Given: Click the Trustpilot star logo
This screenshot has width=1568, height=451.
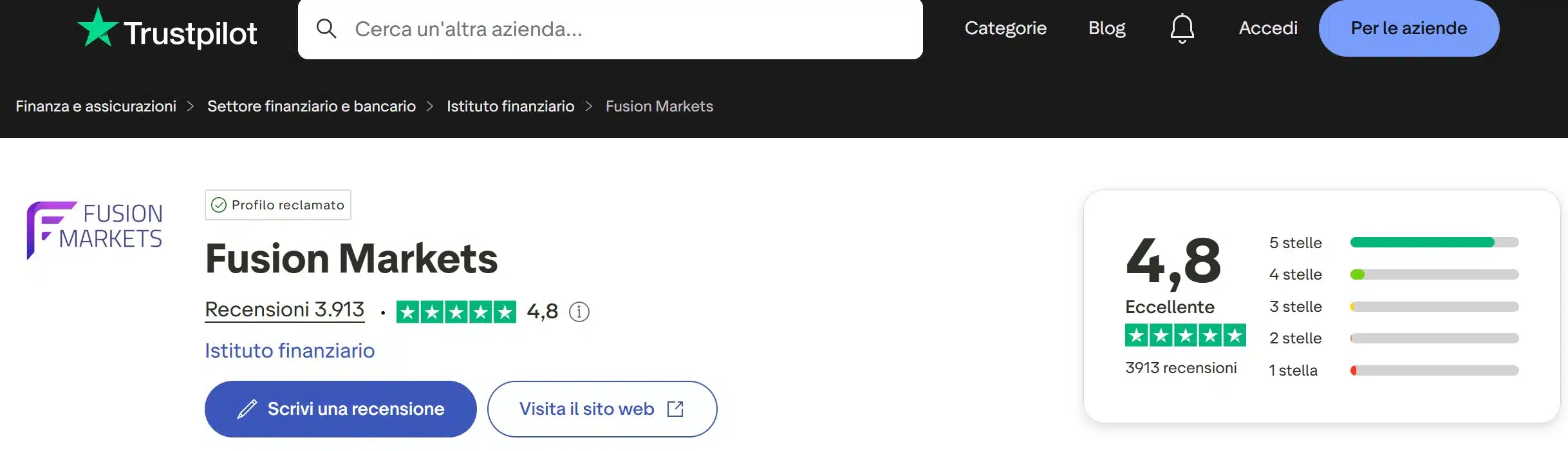Looking at the screenshot, I should [98, 28].
